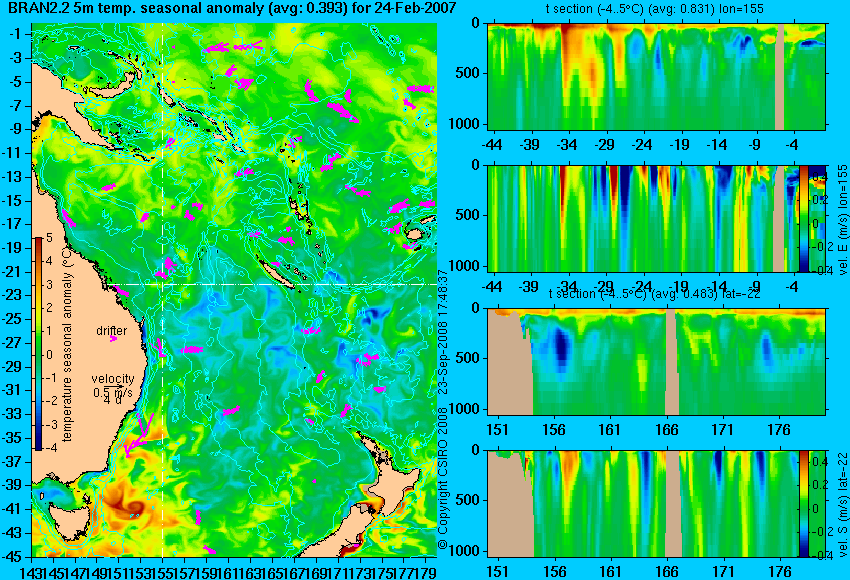This screenshot has height=580, width=850.
Task: Click the "-45" latitude label on the map axis
Action: coord(12,557)
